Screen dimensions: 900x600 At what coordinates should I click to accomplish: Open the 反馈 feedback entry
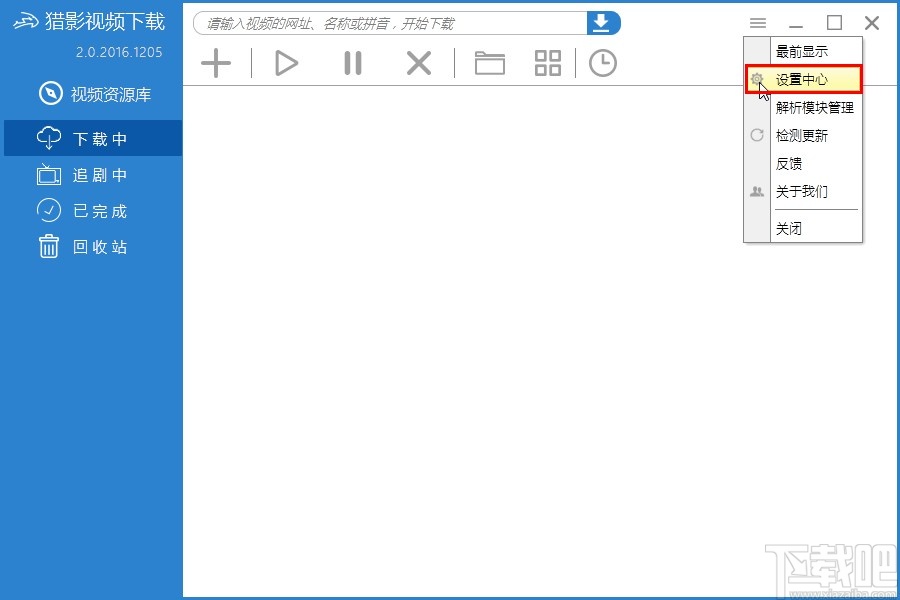point(803,164)
